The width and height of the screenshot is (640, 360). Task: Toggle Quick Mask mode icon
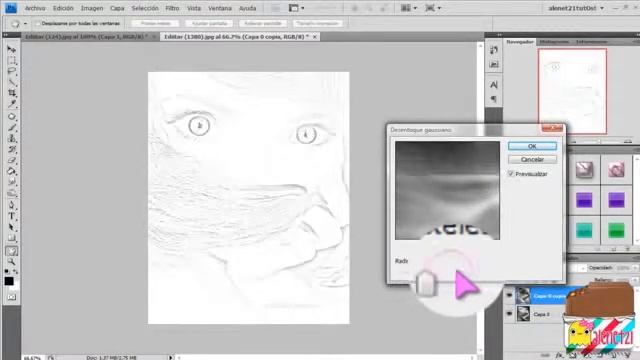pyautogui.click(x=11, y=297)
